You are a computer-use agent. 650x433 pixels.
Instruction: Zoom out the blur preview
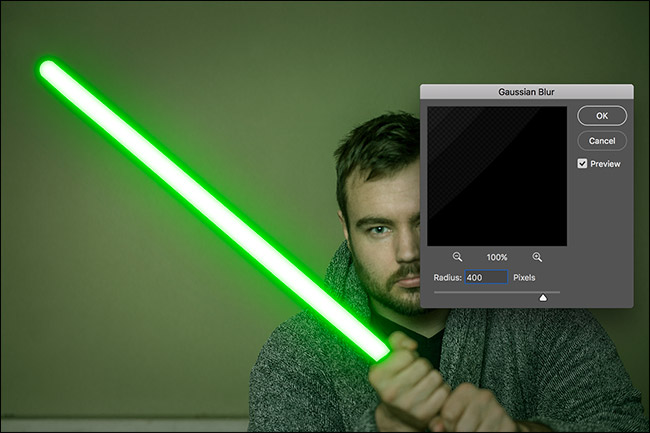tap(457, 257)
